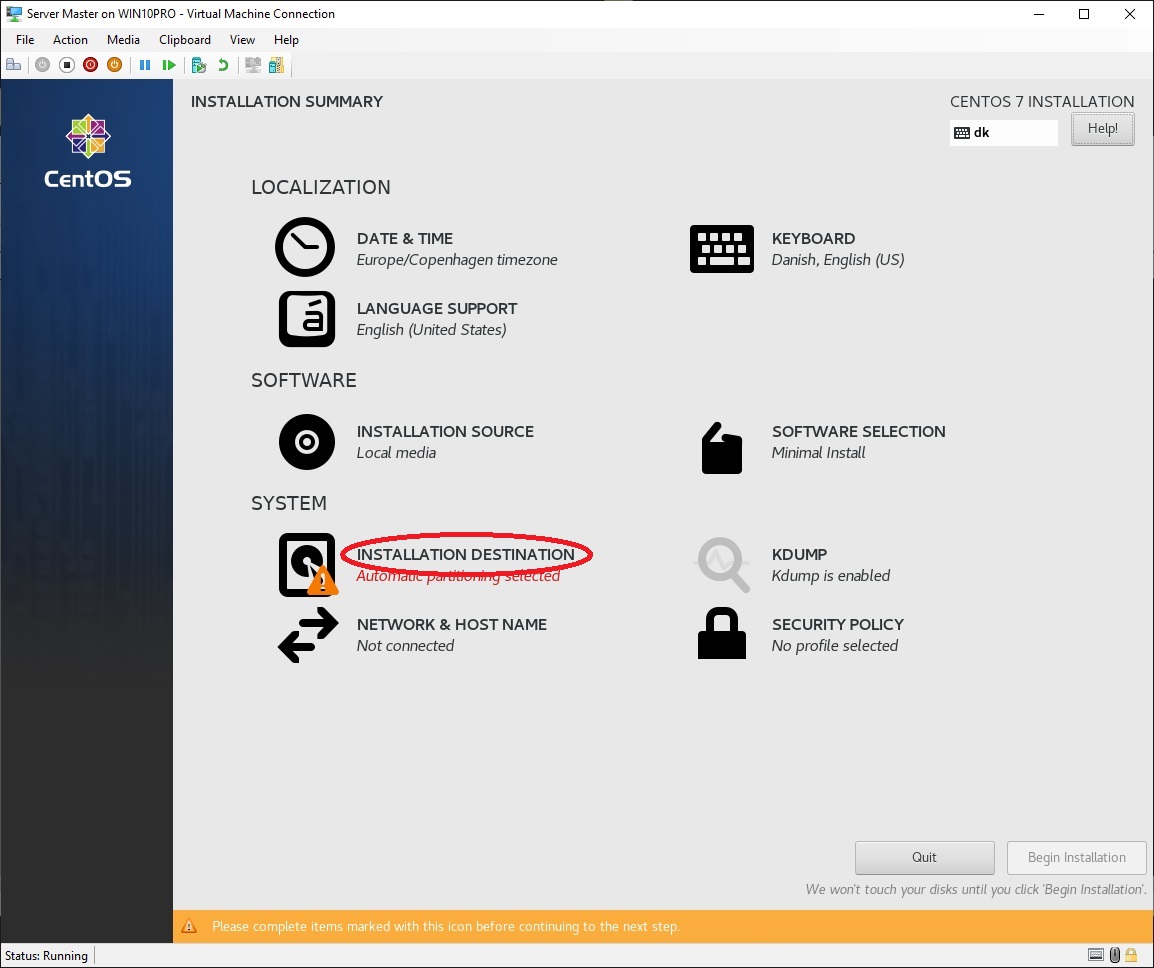Open the File menu
The width and height of the screenshot is (1154, 968).
tap(25, 40)
